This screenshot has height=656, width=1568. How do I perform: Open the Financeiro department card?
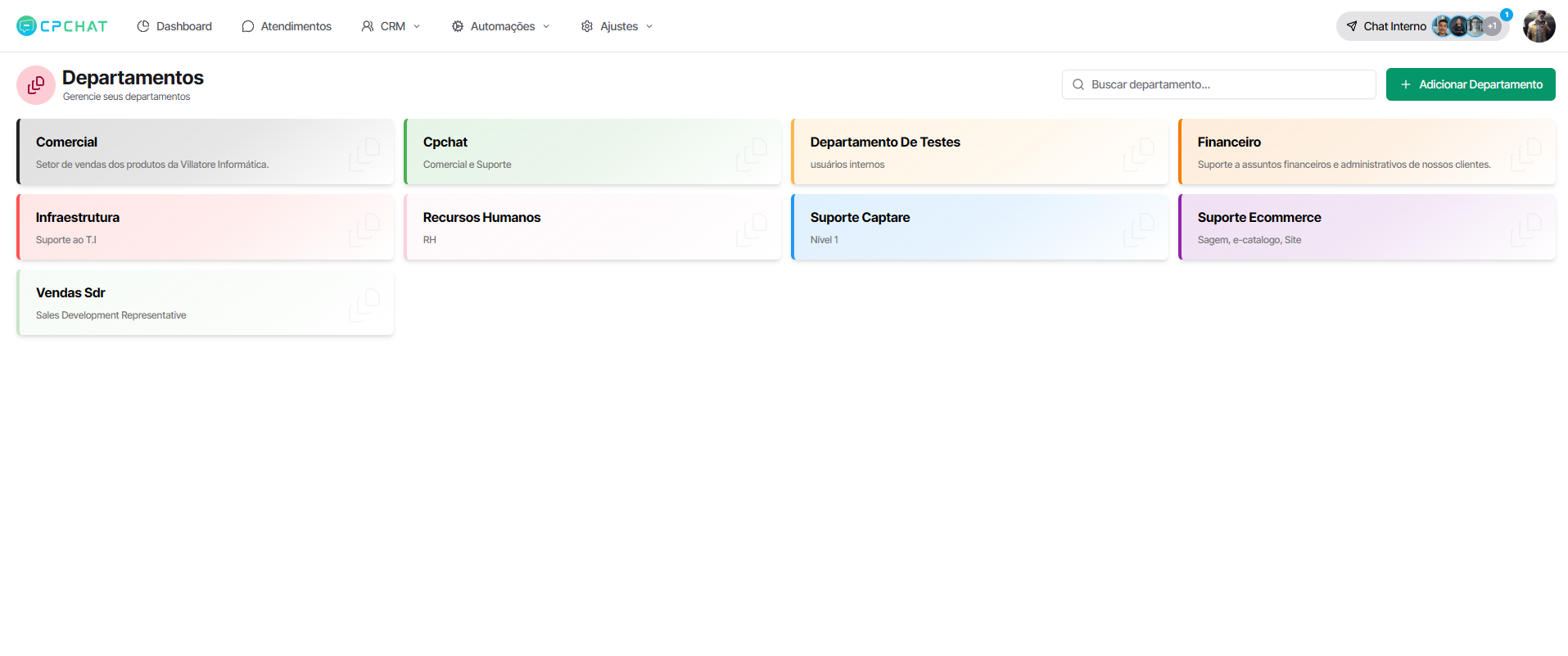(x=1367, y=152)
